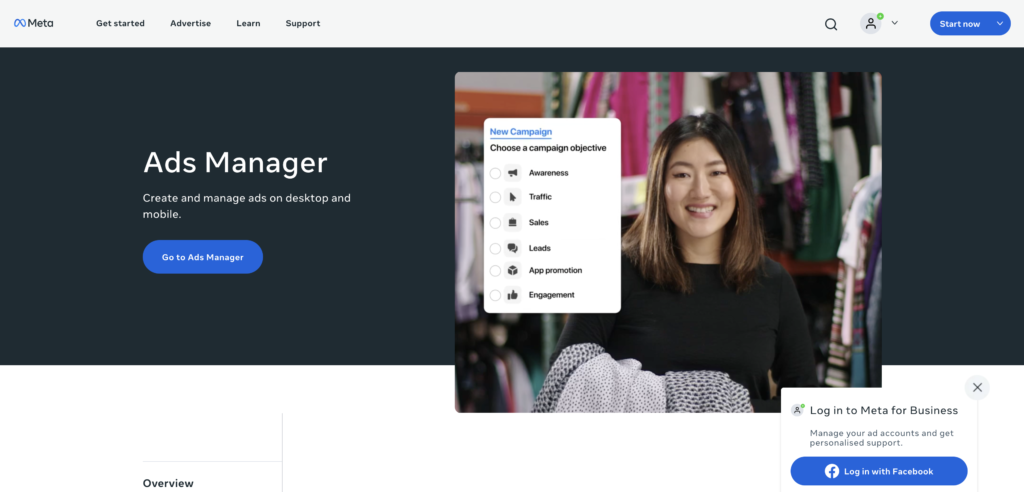Open the Advertise menu

191,23
